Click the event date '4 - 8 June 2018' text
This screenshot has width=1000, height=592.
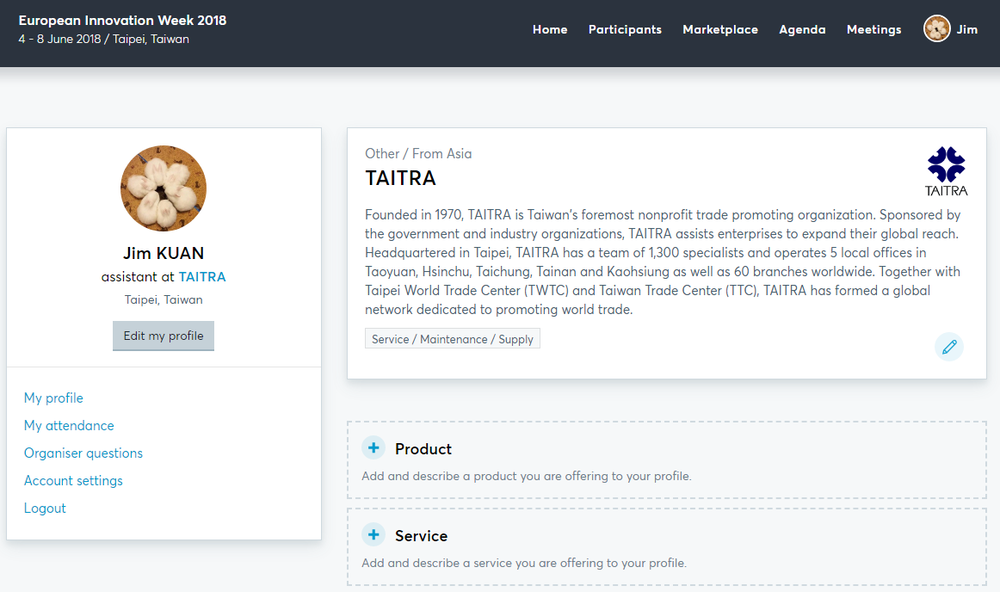pyautogui.click(x=60, y=39)
